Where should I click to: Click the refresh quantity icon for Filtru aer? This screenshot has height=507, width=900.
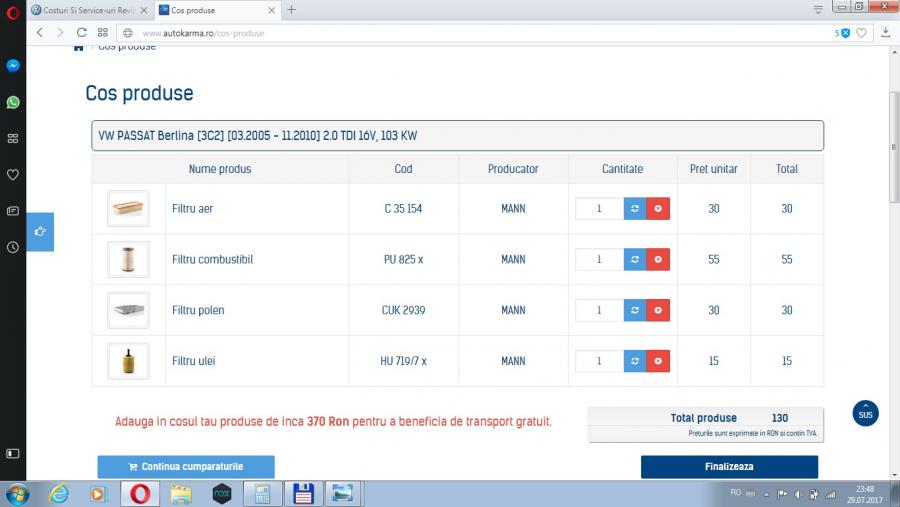[x=635, y=209]
